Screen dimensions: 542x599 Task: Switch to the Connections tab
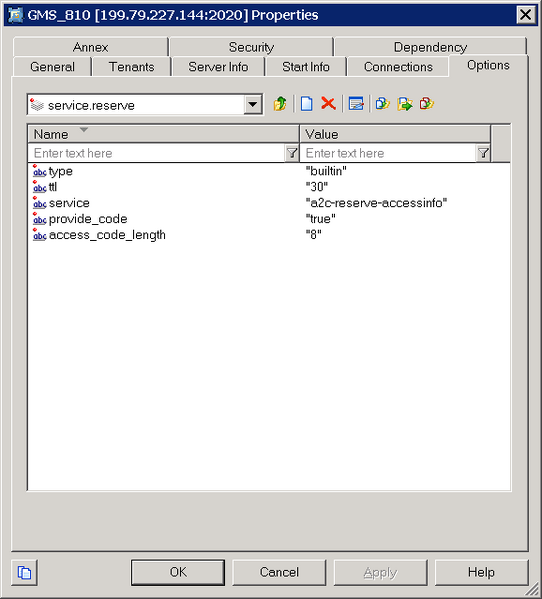coord(398,67)
